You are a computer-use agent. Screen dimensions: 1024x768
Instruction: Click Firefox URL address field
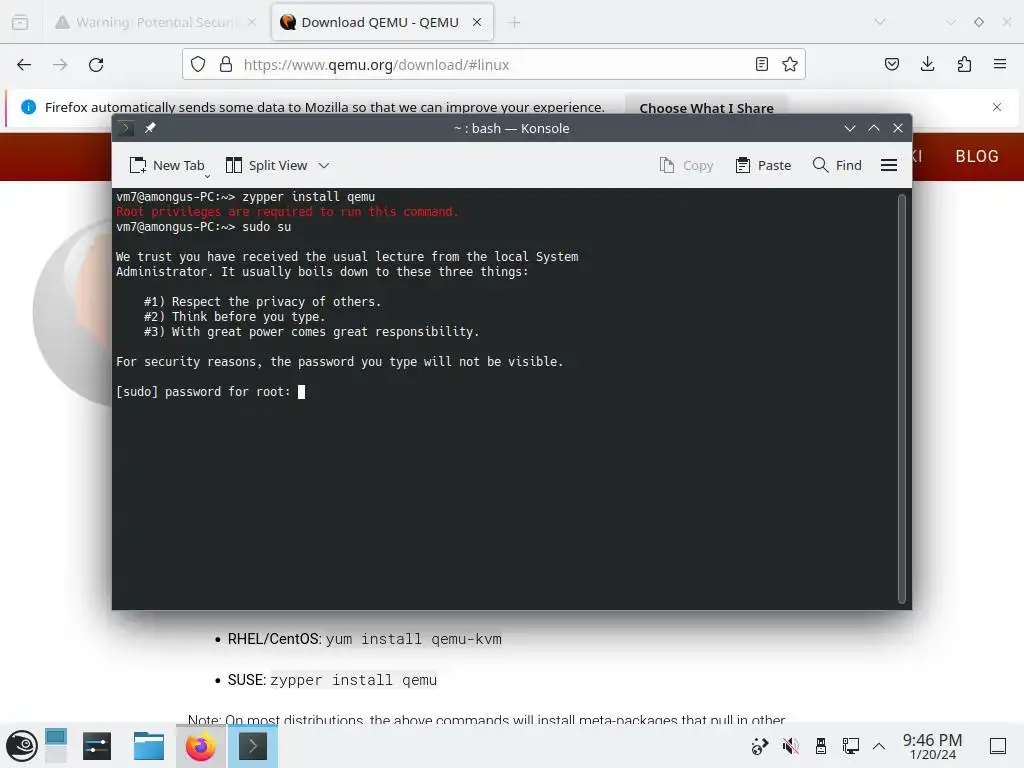(493, 65)
